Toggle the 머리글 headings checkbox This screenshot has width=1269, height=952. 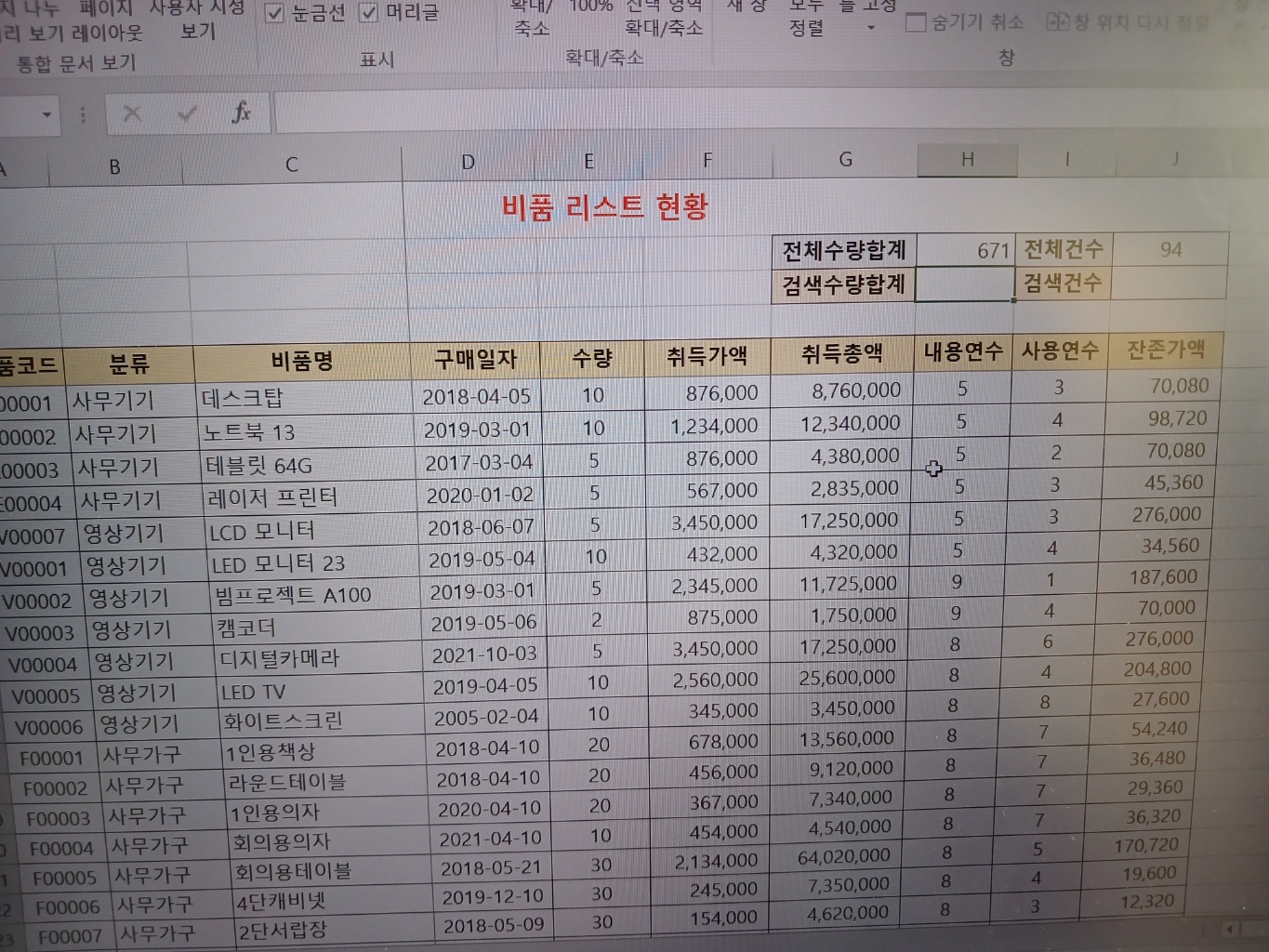click(369, 12)
